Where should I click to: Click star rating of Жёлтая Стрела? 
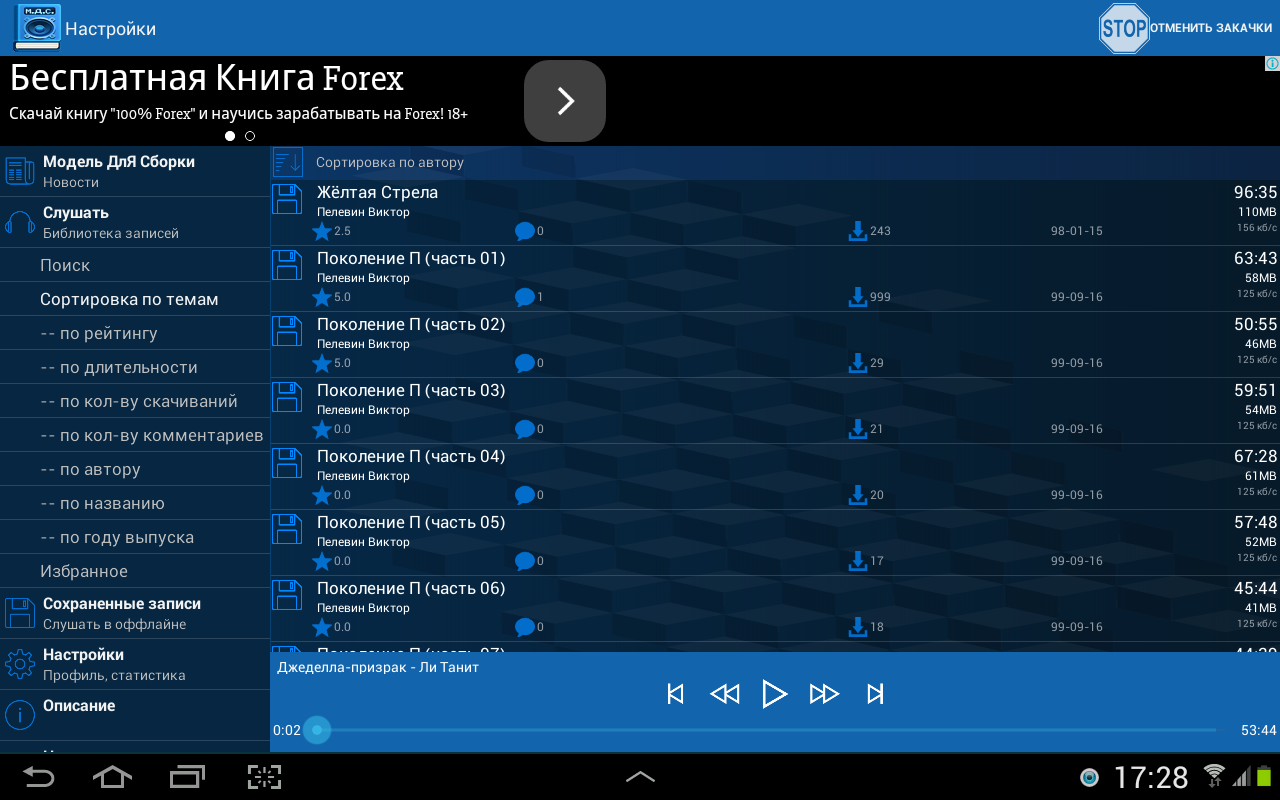point(322,231)
